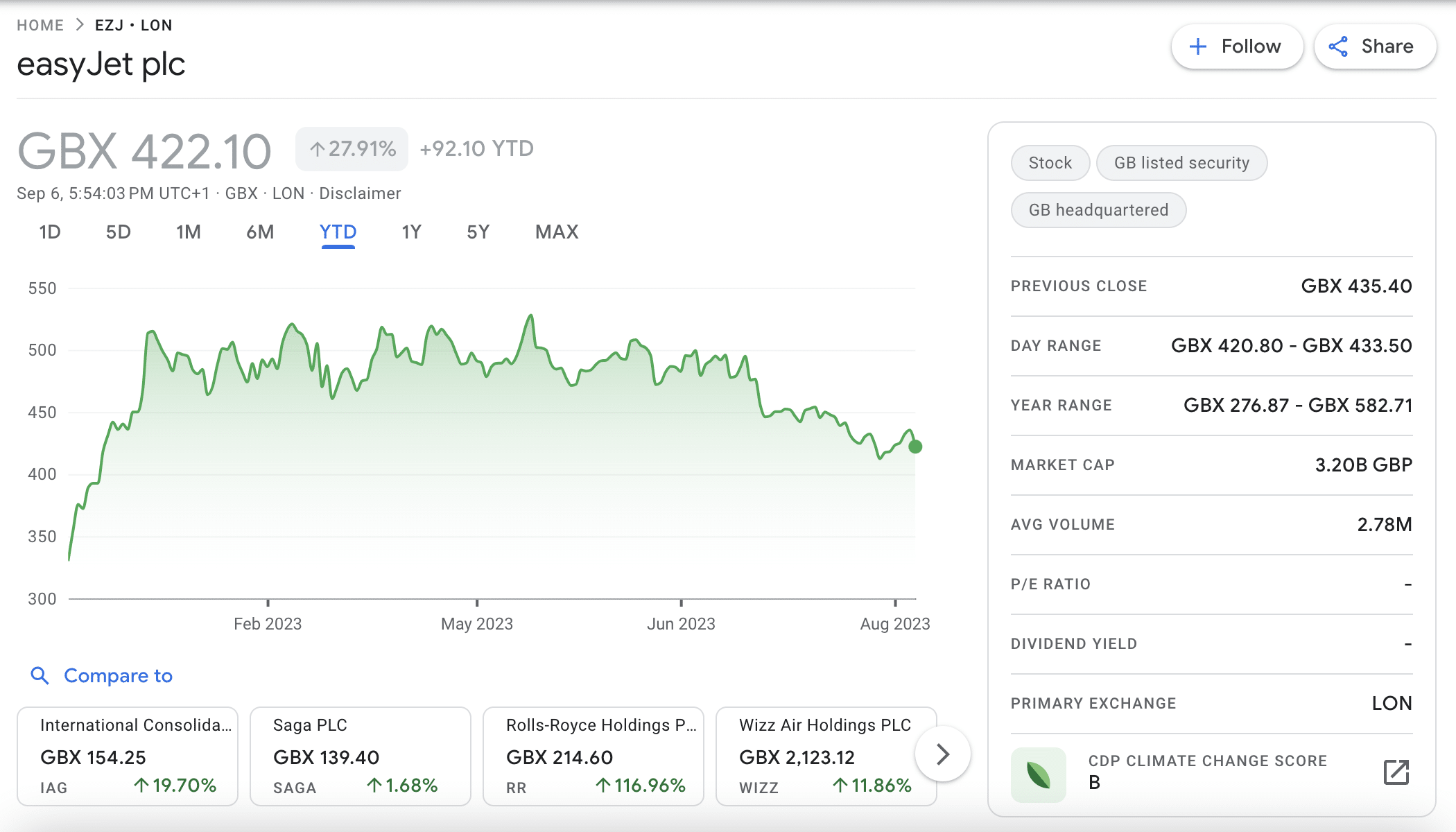This screenshot has height=832, width=1456.
Task: Click the breadcrumb chevron after HOME
Action: click(x=80, y=25)
